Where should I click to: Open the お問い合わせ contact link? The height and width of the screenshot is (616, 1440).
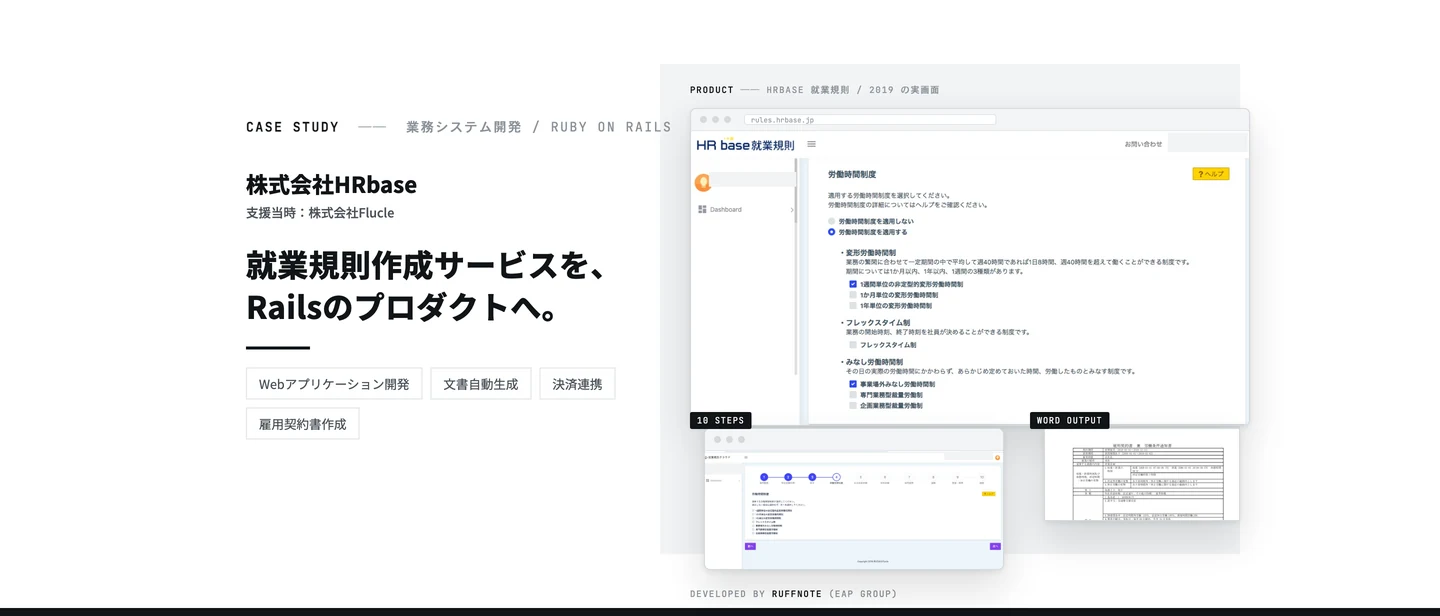(1143, 144)
